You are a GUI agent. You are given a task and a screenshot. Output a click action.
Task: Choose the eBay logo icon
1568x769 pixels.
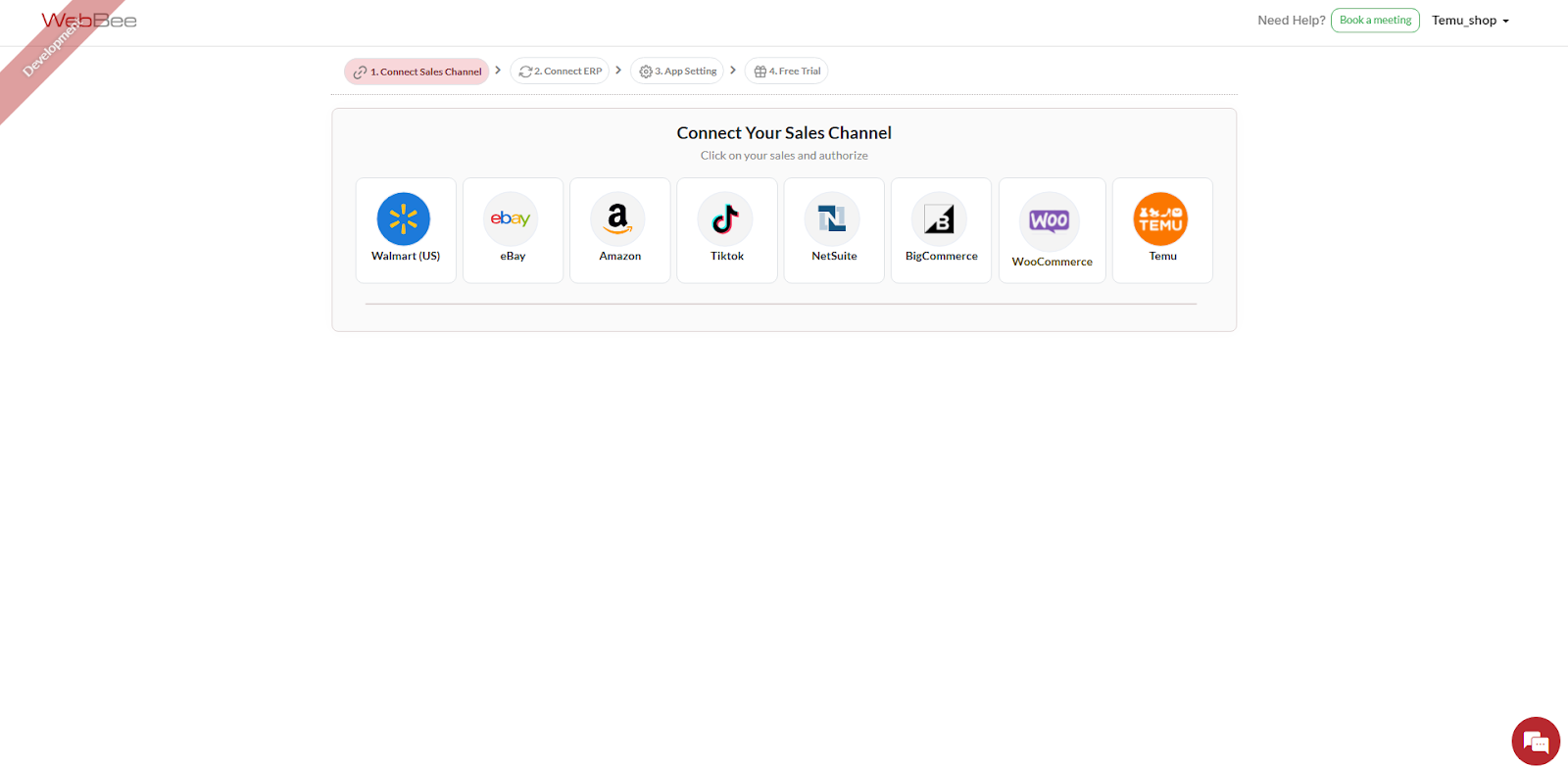click(x=511, y=219)
